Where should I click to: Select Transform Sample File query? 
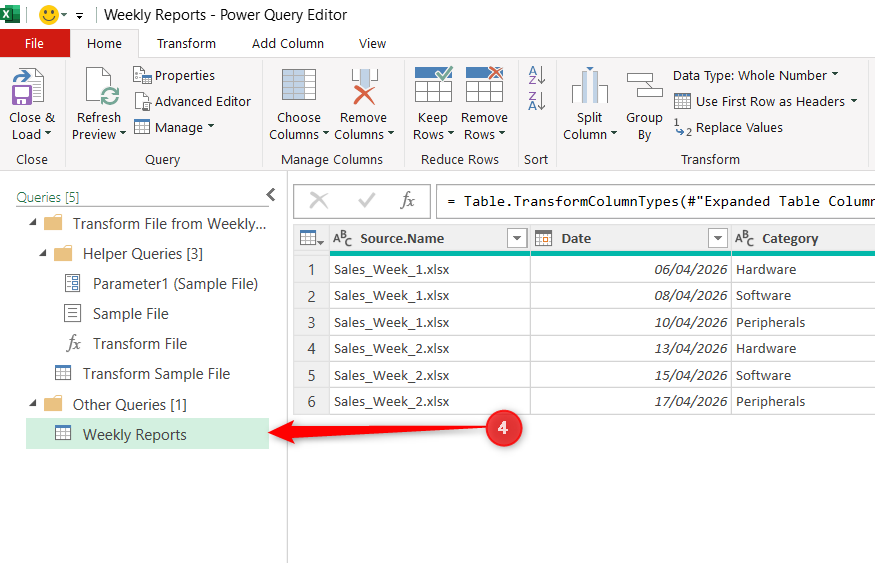(x=142, y=373)
